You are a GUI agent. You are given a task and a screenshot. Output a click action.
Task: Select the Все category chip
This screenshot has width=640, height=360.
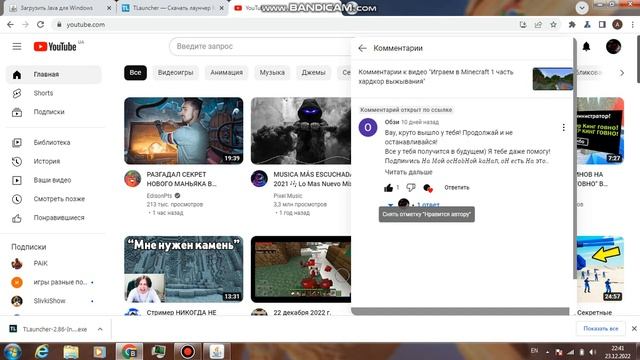(135, 73)
